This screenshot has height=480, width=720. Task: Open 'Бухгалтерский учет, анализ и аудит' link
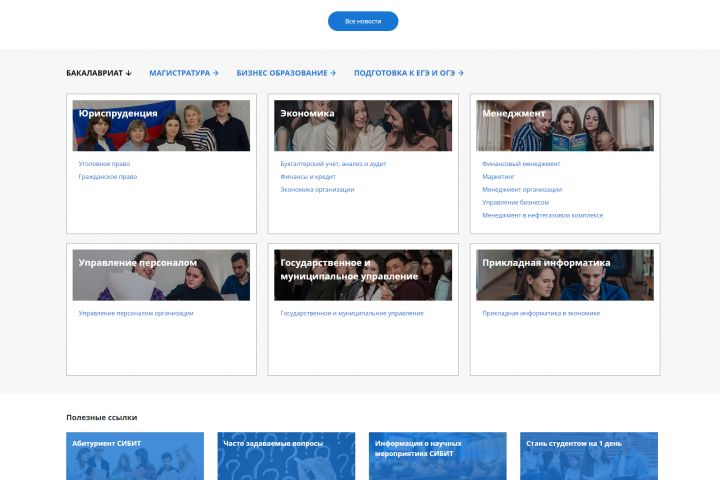(x=333, y=164)
